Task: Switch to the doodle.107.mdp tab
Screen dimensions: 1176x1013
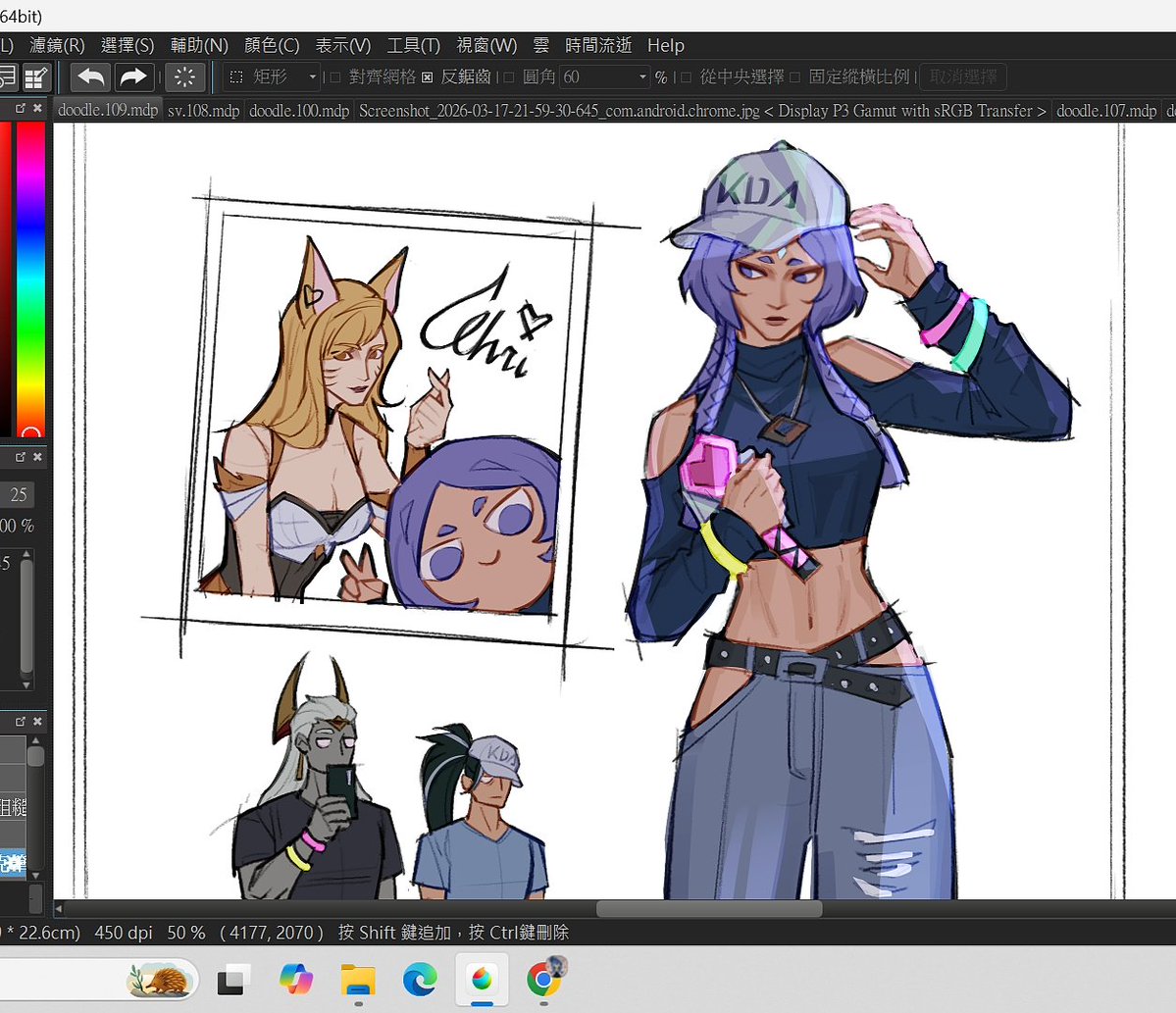Action: [x=1106, y=110]
